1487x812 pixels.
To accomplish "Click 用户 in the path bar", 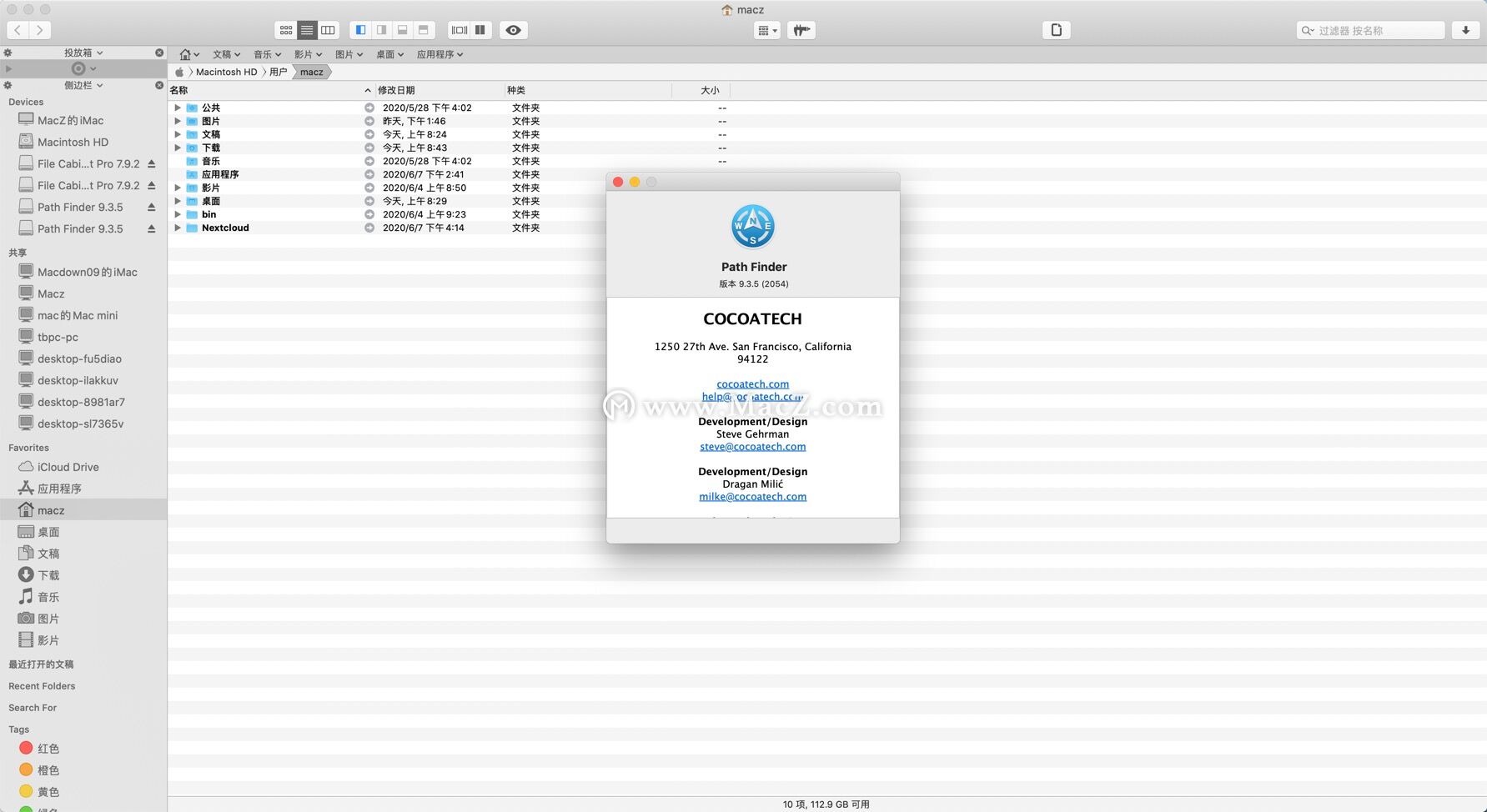I will (278, 72).
